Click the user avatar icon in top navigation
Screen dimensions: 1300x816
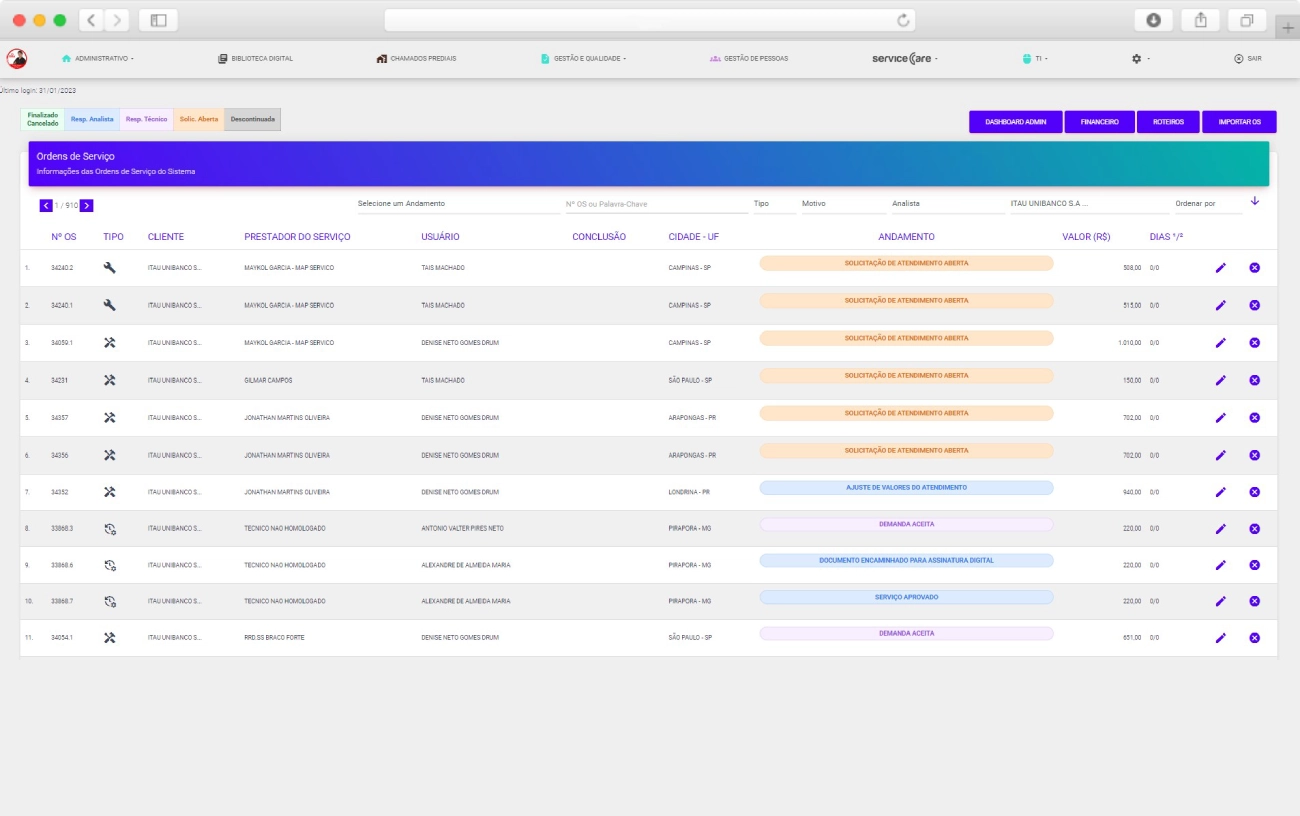(17, 59)
